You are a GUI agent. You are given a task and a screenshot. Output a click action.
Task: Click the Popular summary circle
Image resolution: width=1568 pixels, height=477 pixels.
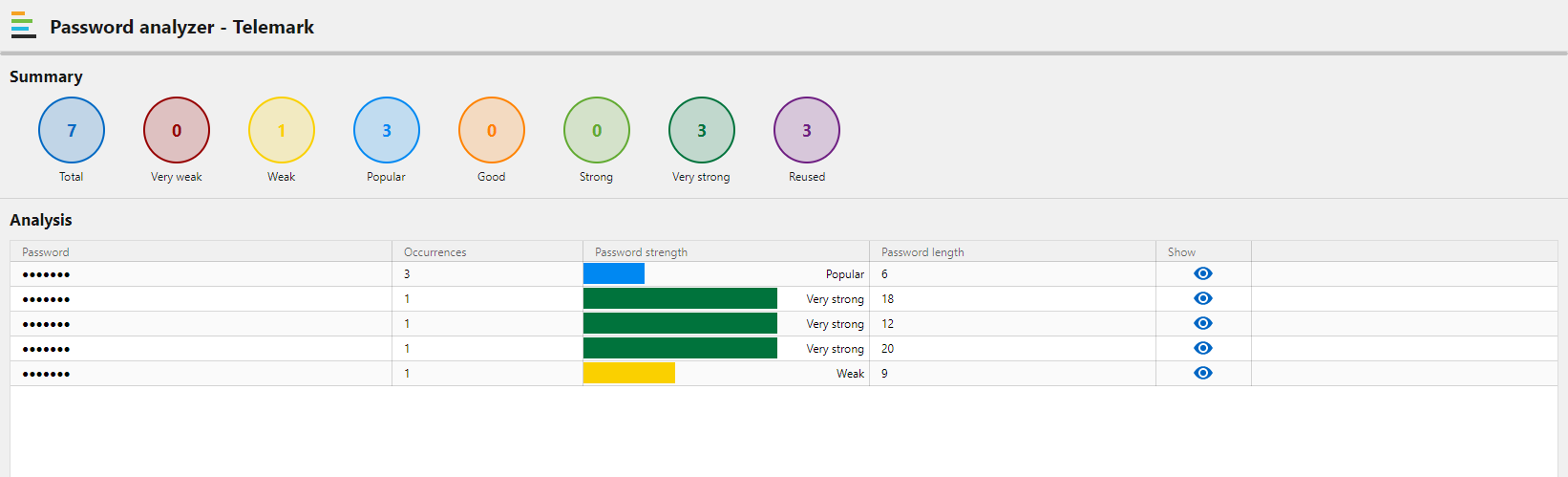pyautogui.click(x=387, y=130)
